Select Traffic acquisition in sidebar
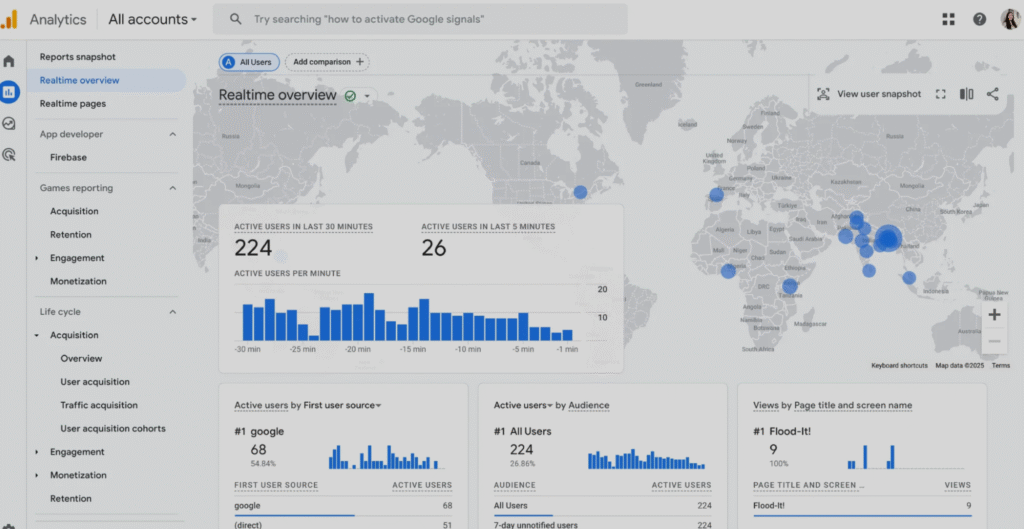The height and width of the screenshot is (529, 1024). 99,405
